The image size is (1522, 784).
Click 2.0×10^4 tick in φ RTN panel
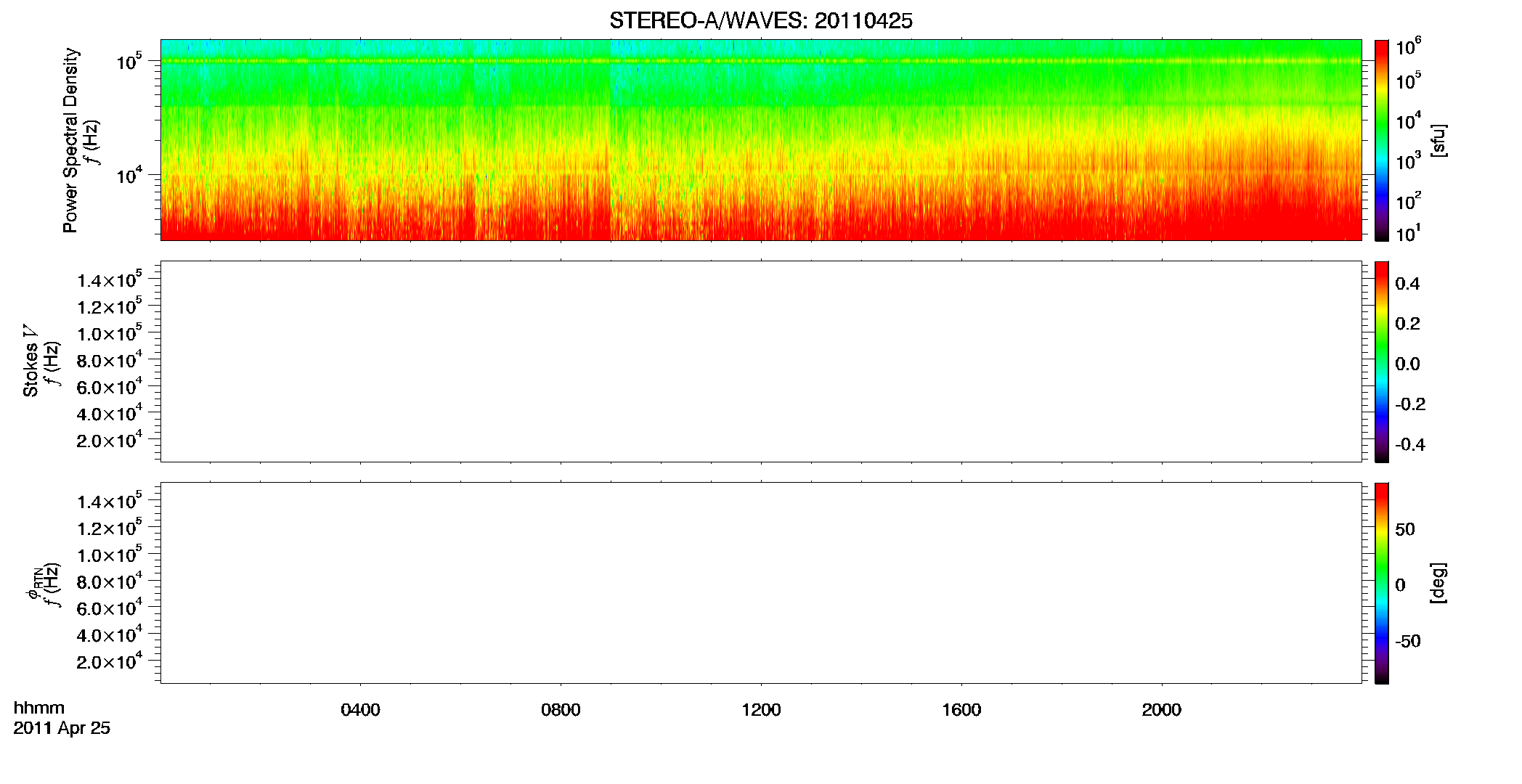[x=110, y=661]
